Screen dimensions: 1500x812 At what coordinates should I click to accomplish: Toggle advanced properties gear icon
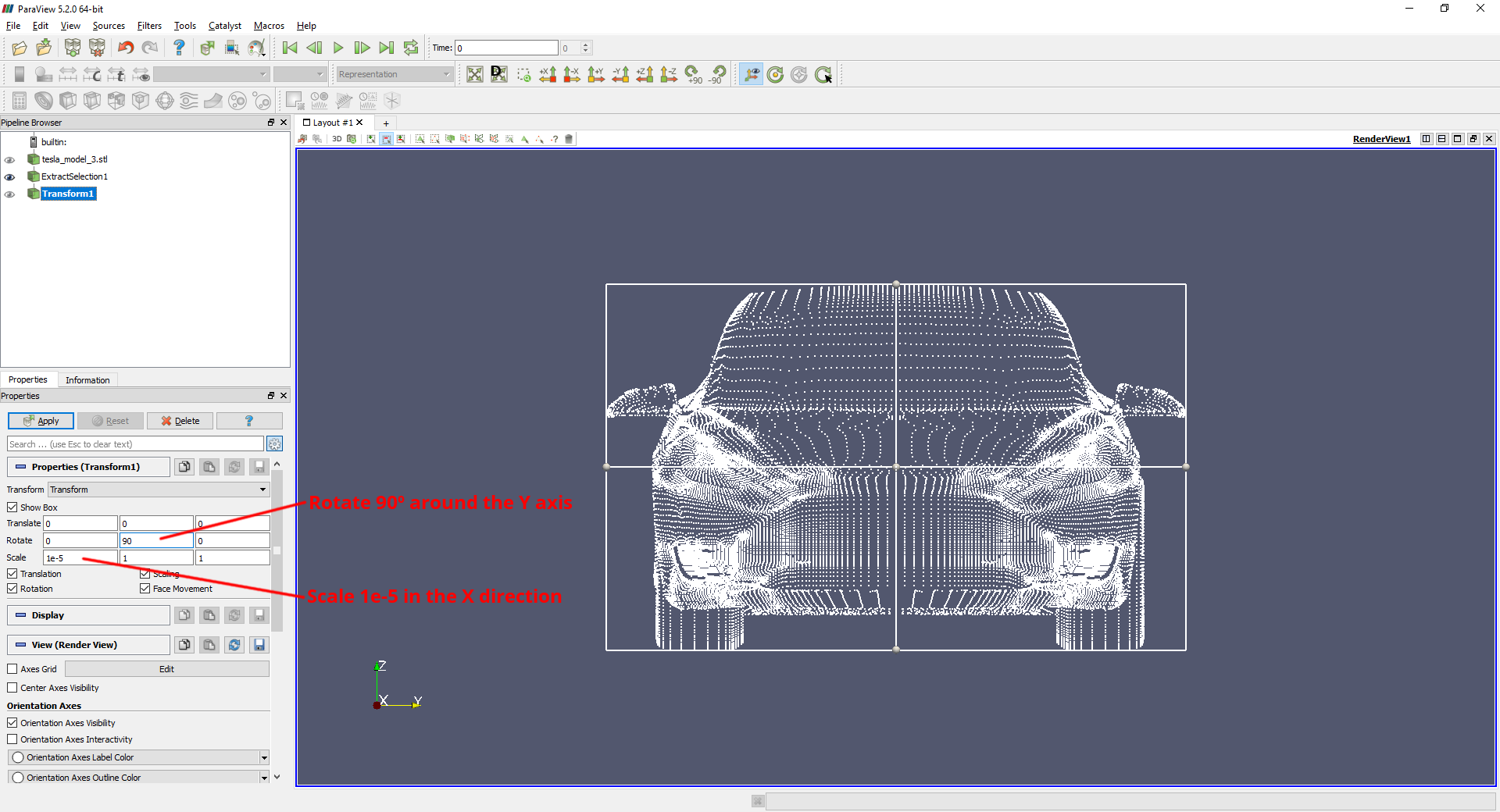pos(274,444)
